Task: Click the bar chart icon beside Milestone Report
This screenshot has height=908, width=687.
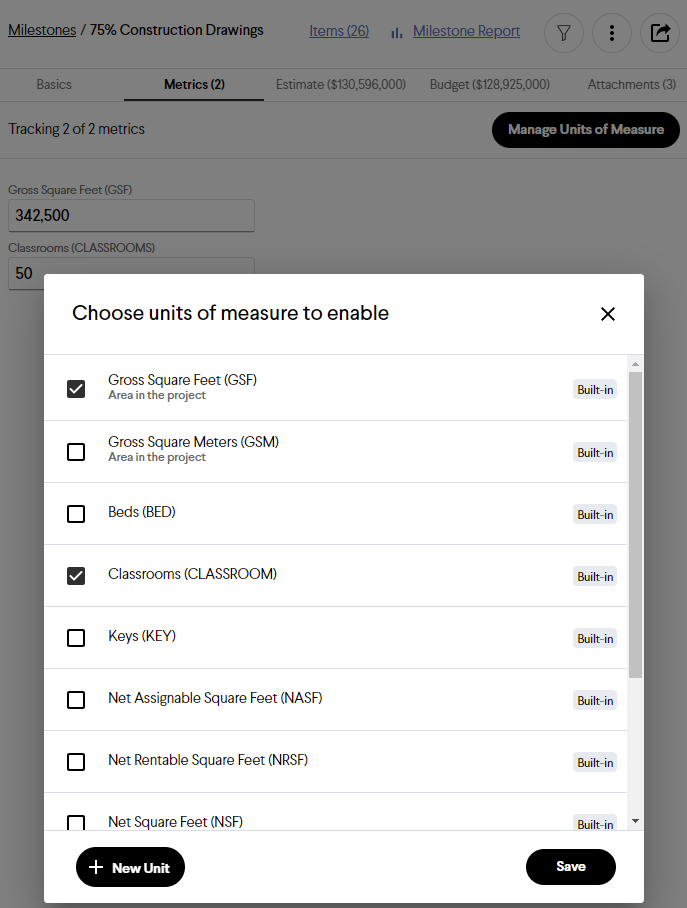Action: point(397,33)
